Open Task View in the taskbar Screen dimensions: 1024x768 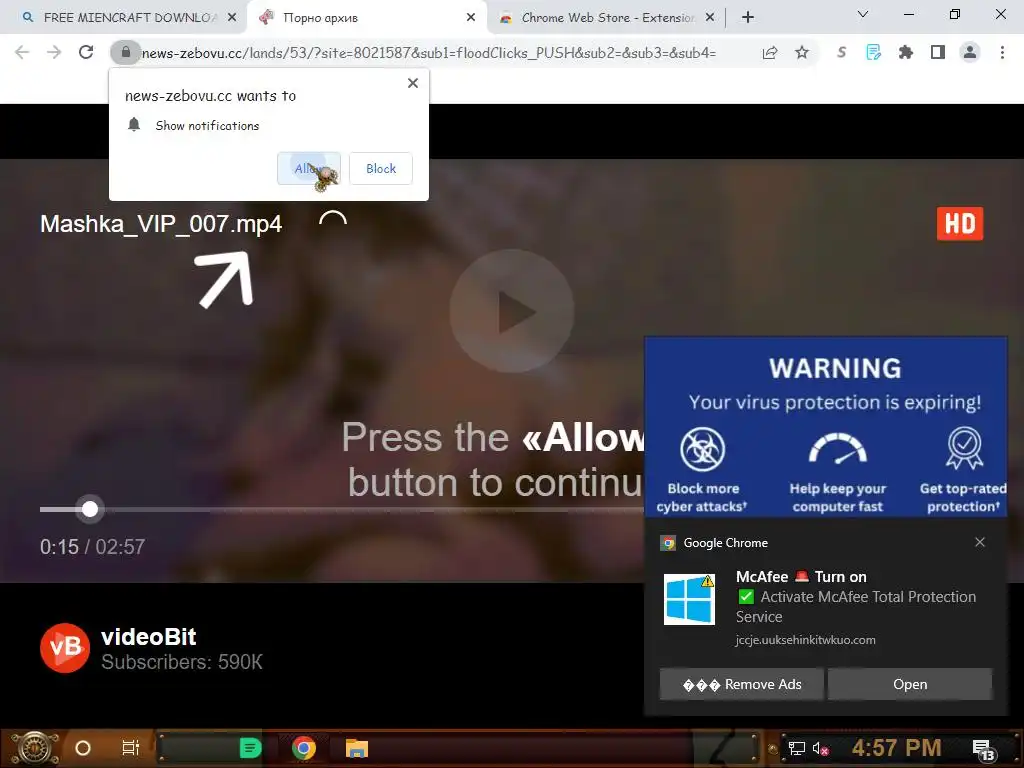click(x=131, y=748)
